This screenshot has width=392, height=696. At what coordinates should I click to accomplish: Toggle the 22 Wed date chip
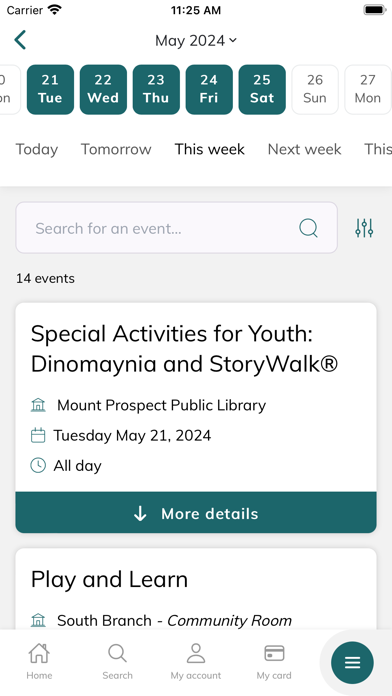click(103, 89)
